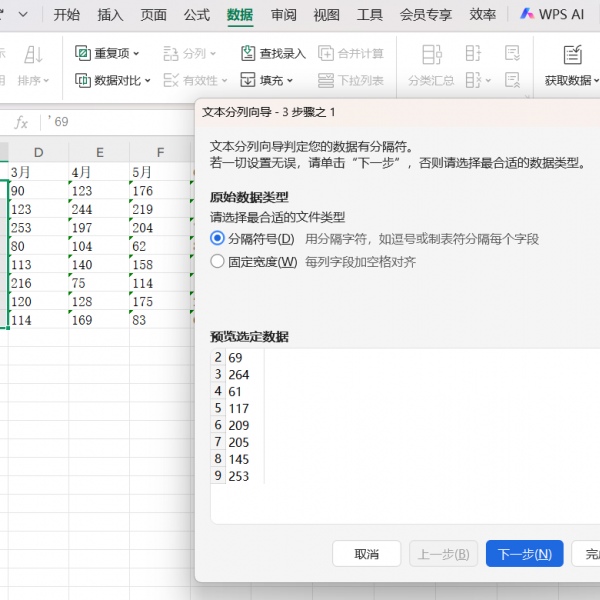Screen dimensions: 600x600
Task: Select cell with value 244 in column E
Action: (98, 209)
